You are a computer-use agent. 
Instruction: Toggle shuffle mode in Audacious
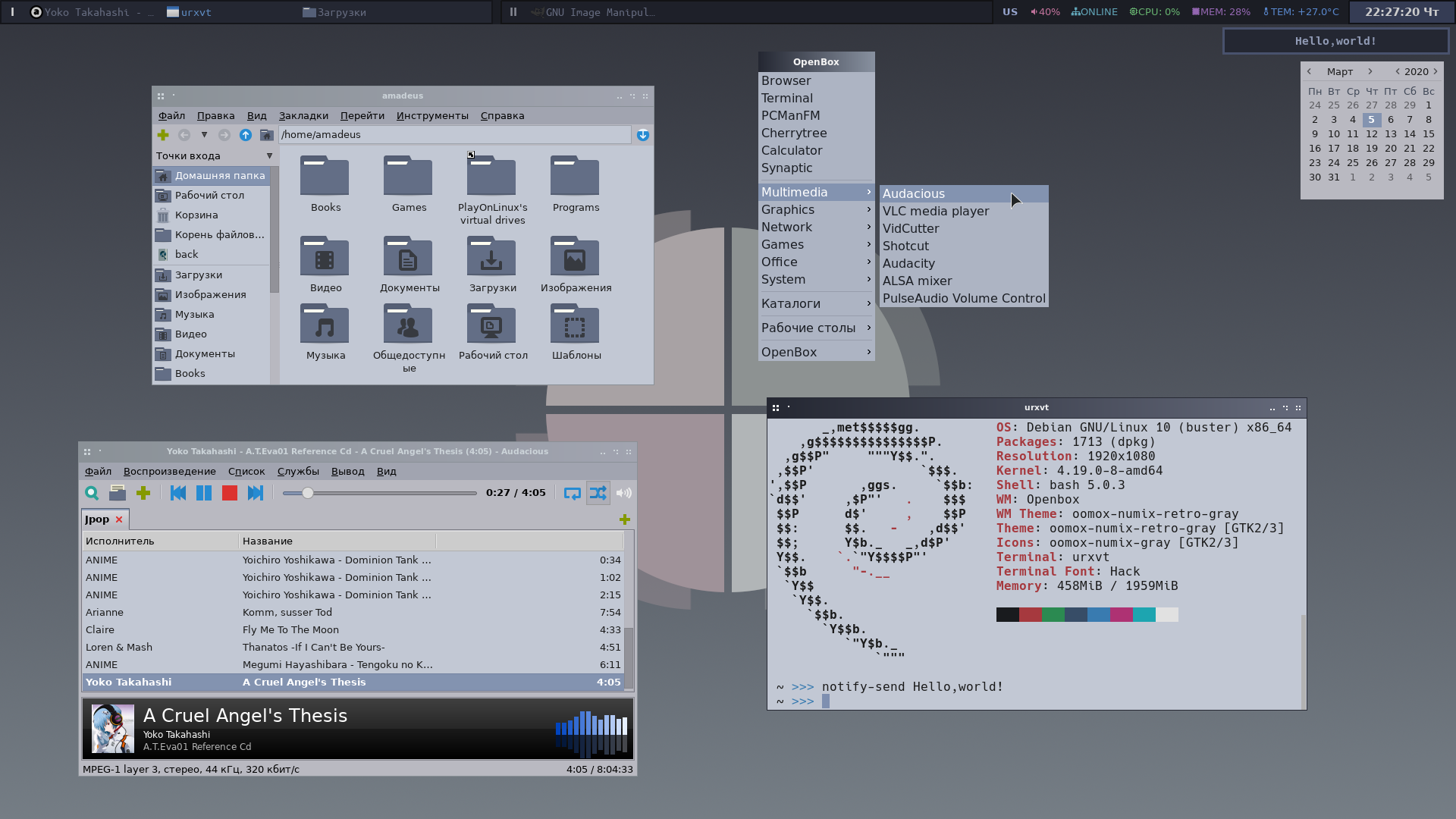pyautogui.click(x=598, y=493)
